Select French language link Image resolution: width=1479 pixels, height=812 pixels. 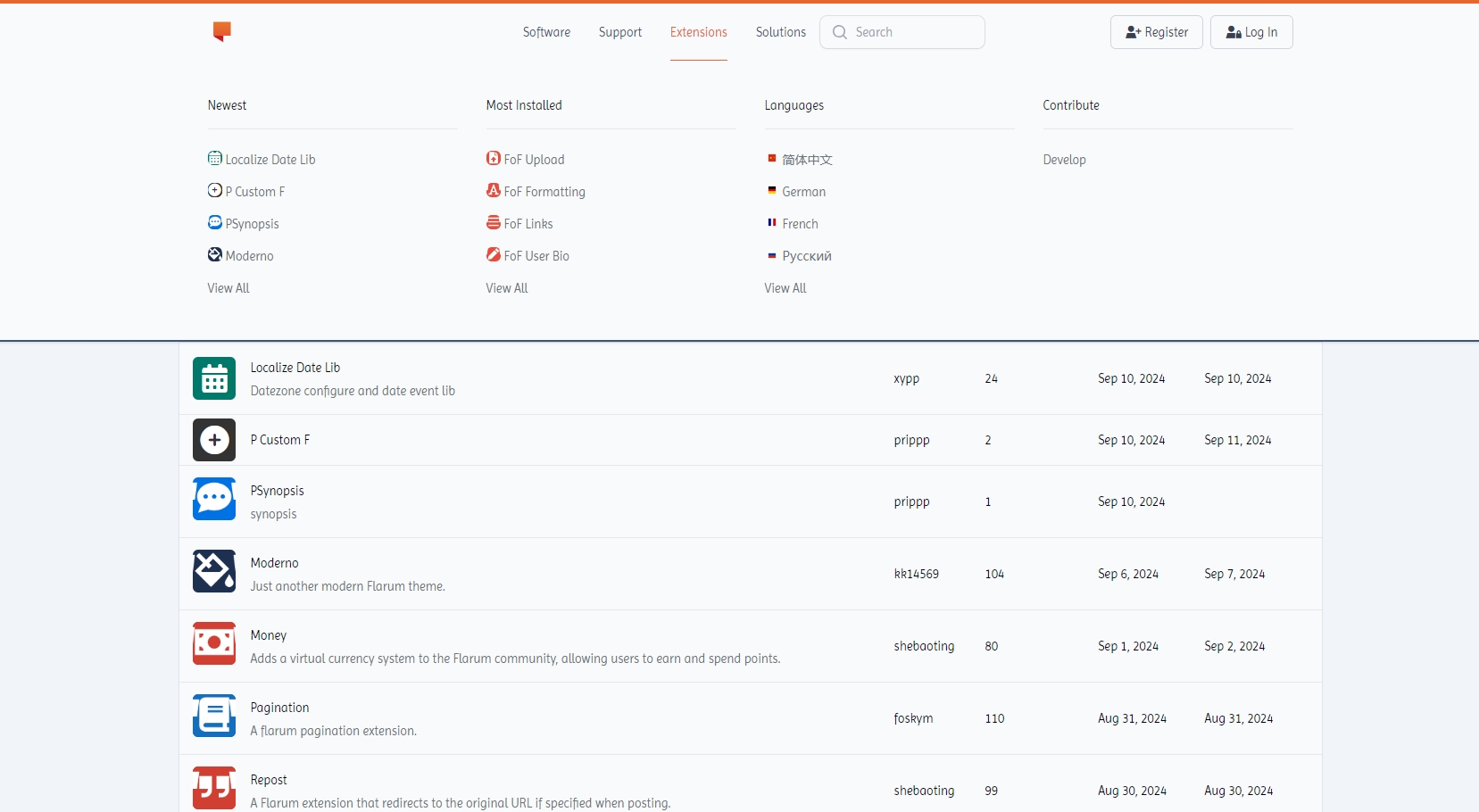click(x=801, y=224)
